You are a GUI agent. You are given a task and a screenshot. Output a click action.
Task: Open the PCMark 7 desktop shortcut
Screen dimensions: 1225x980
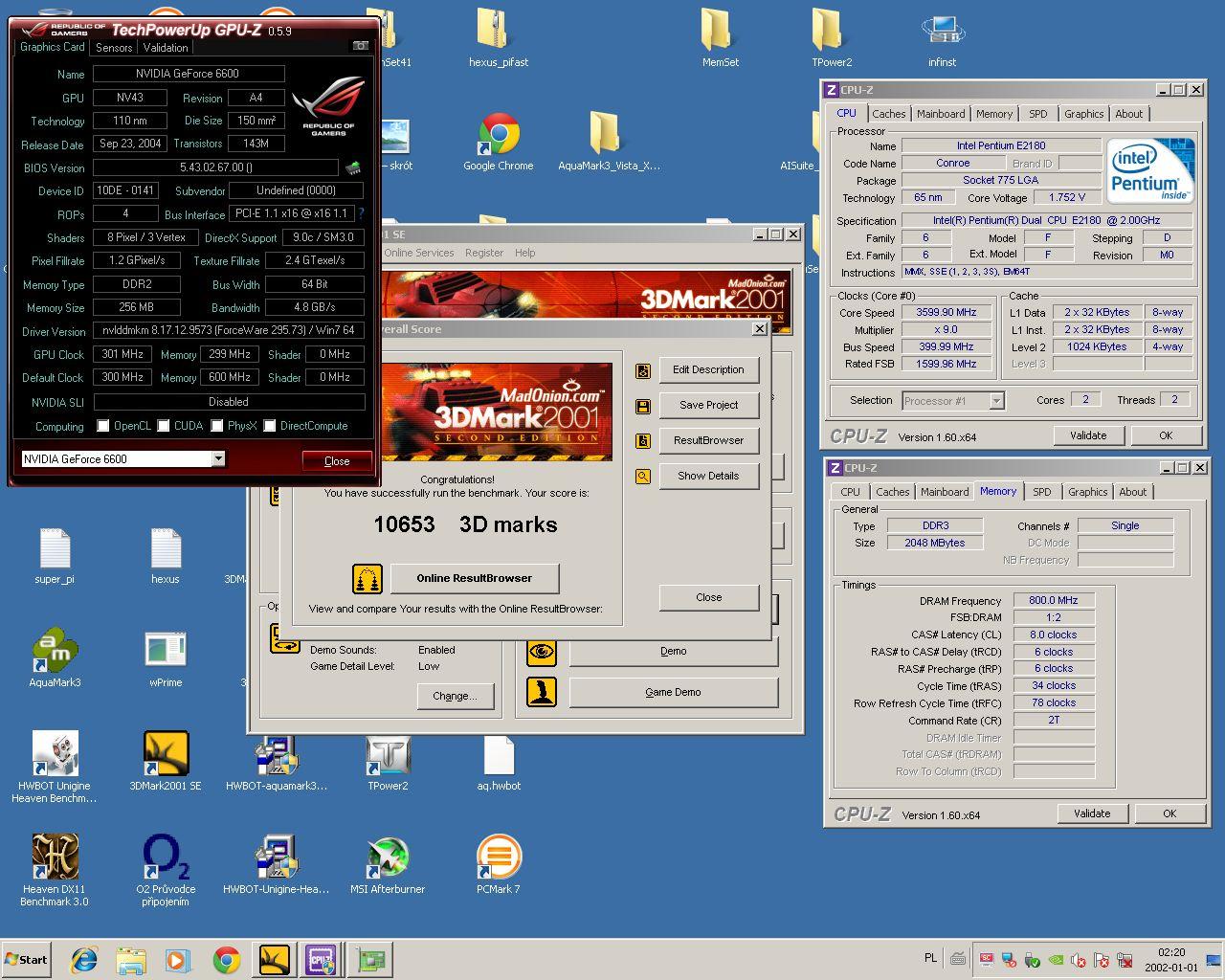(x=499, y=864)
